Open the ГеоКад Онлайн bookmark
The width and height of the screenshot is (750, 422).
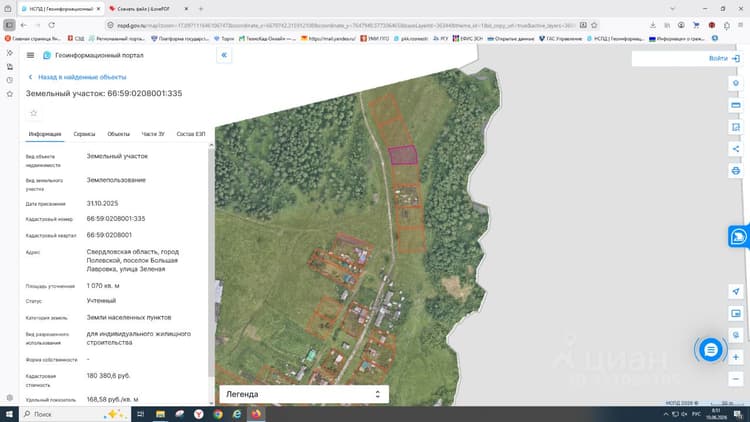click(267, 38)
